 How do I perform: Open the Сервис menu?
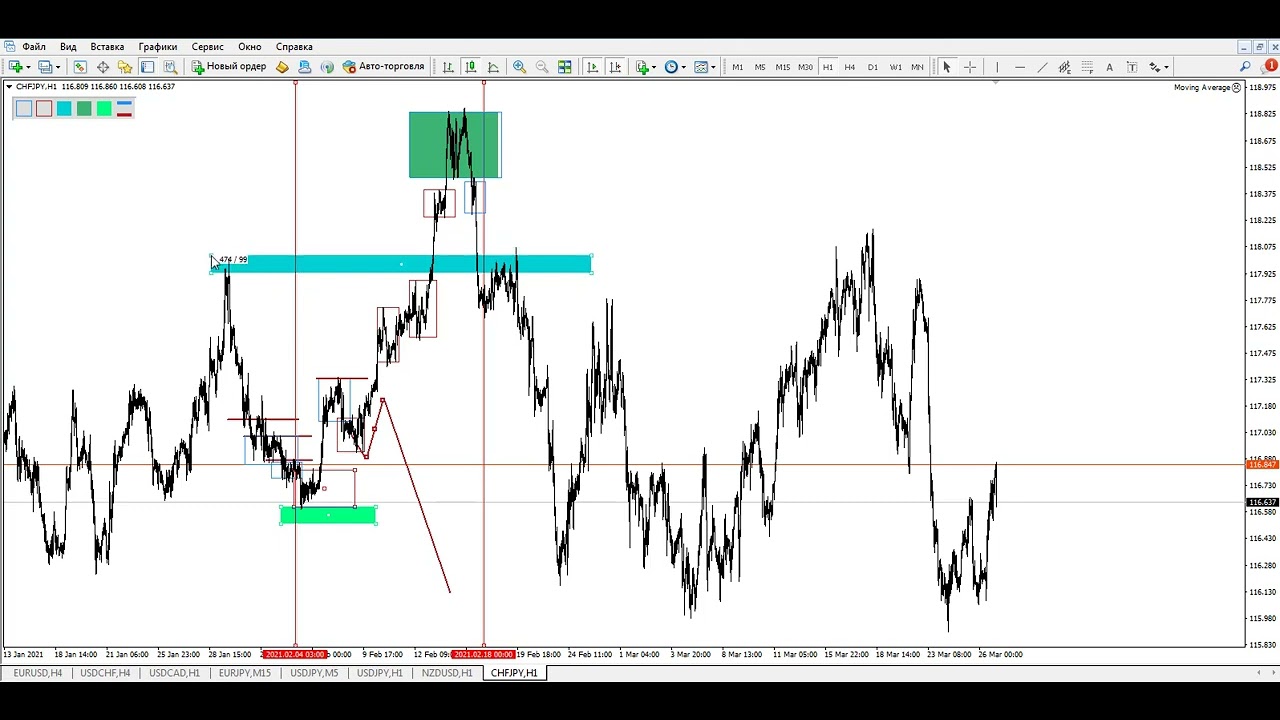click(207, 47)
